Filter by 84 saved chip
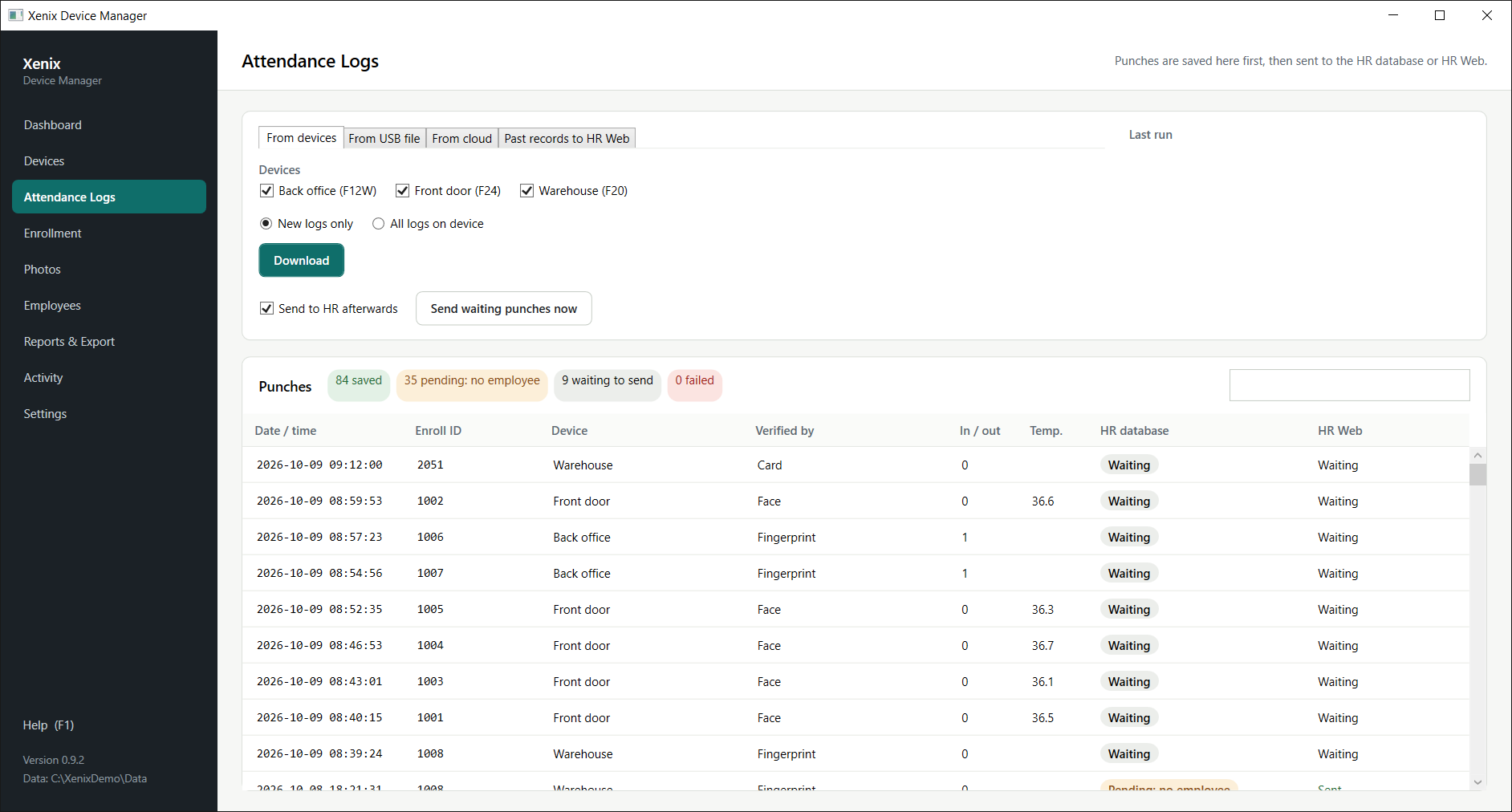Image resolution: width=1512 pixels, height=812 pixels. coord(359,384)
